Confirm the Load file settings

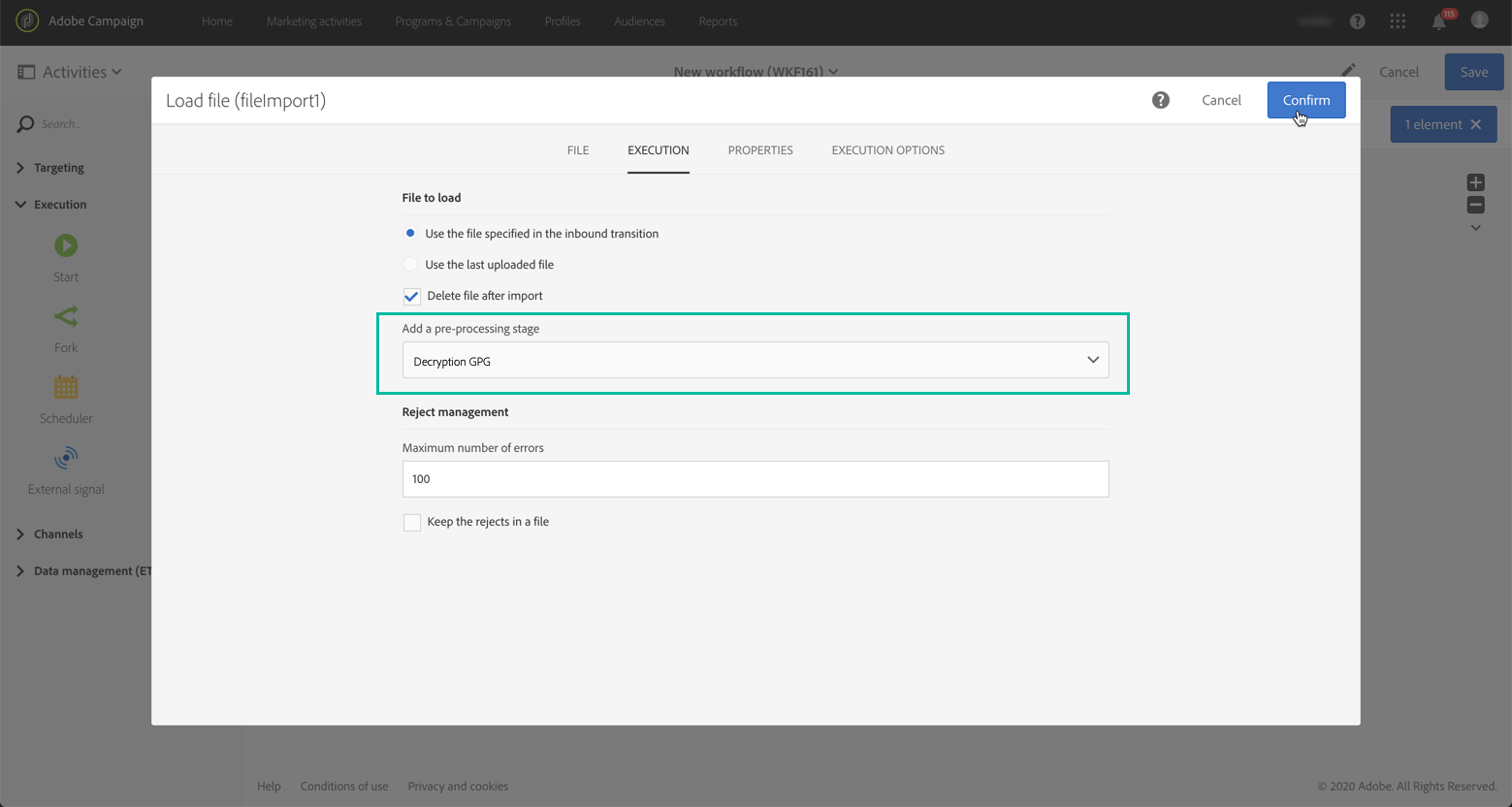(x=1306, y=100)
